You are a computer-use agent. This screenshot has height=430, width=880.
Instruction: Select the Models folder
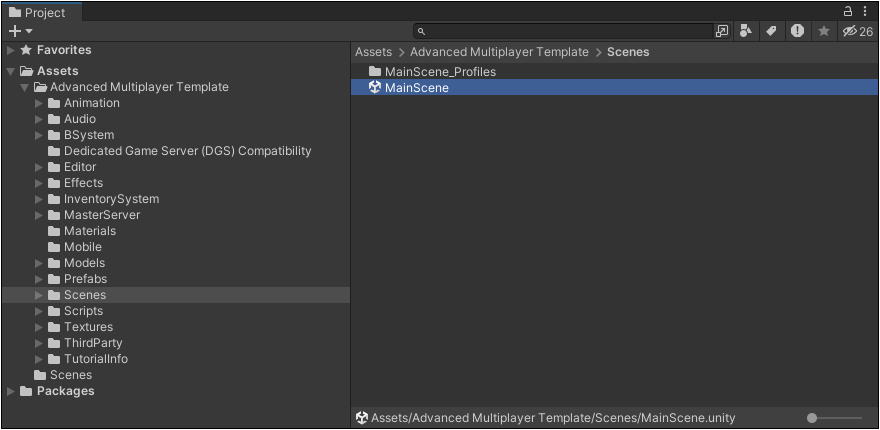click(176, 263)
